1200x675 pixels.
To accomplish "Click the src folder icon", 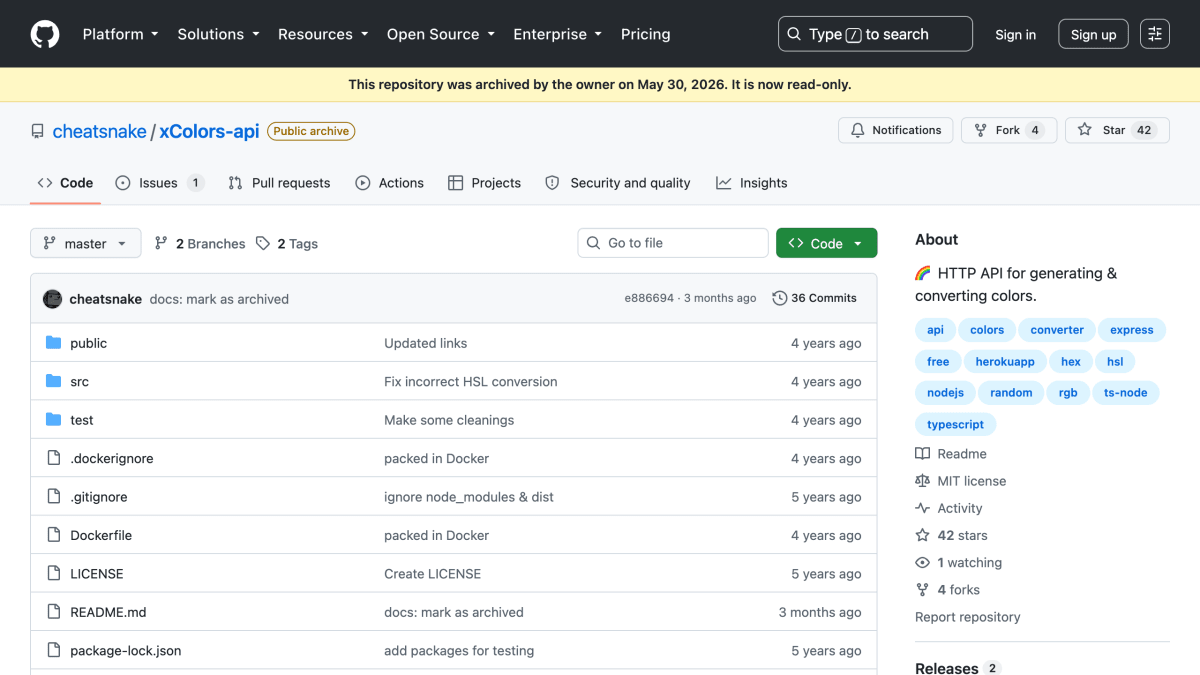I will [x=54, y=381].
